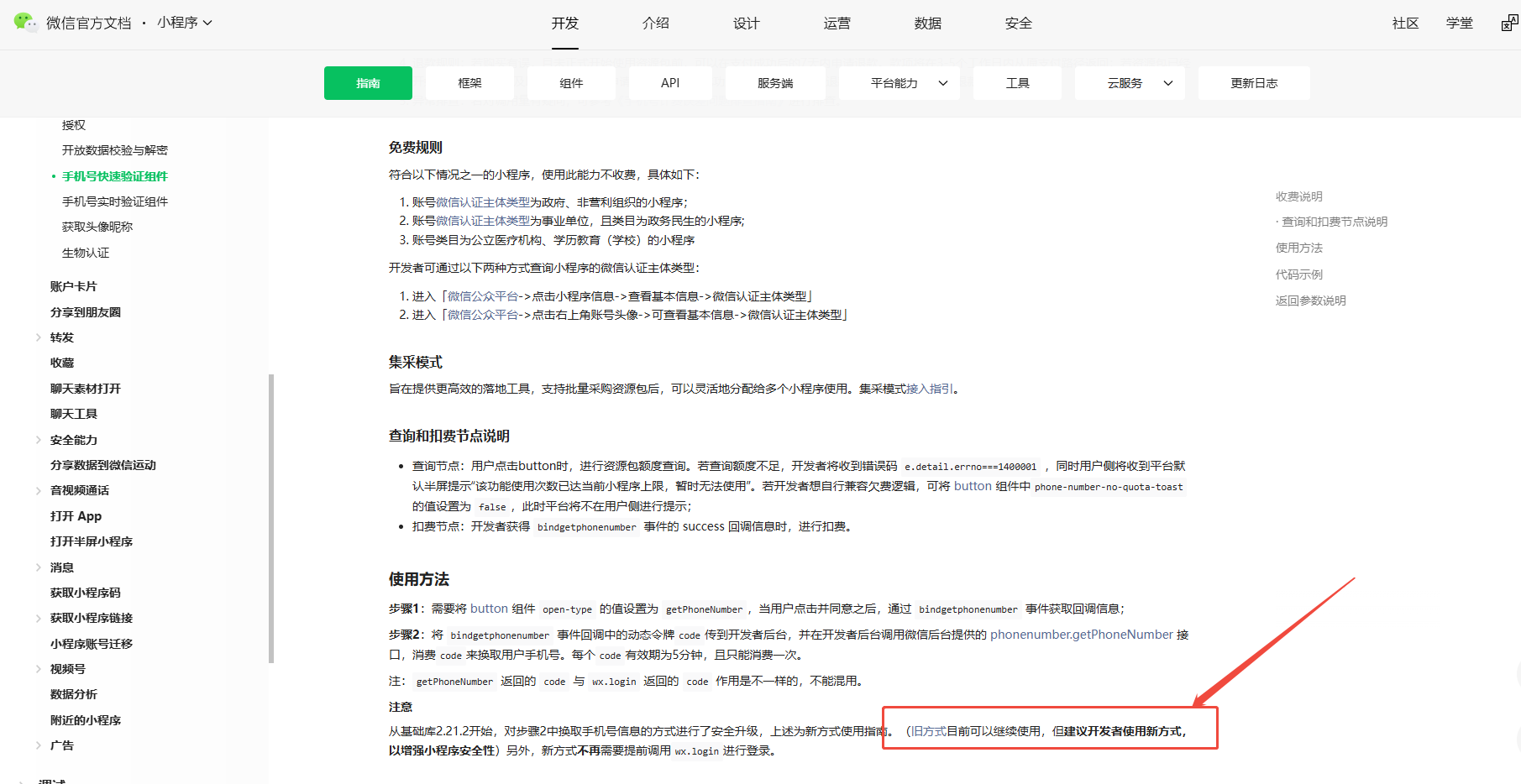Open the 旧方式 link
1521x784 pixels.
tap(929, 731)
